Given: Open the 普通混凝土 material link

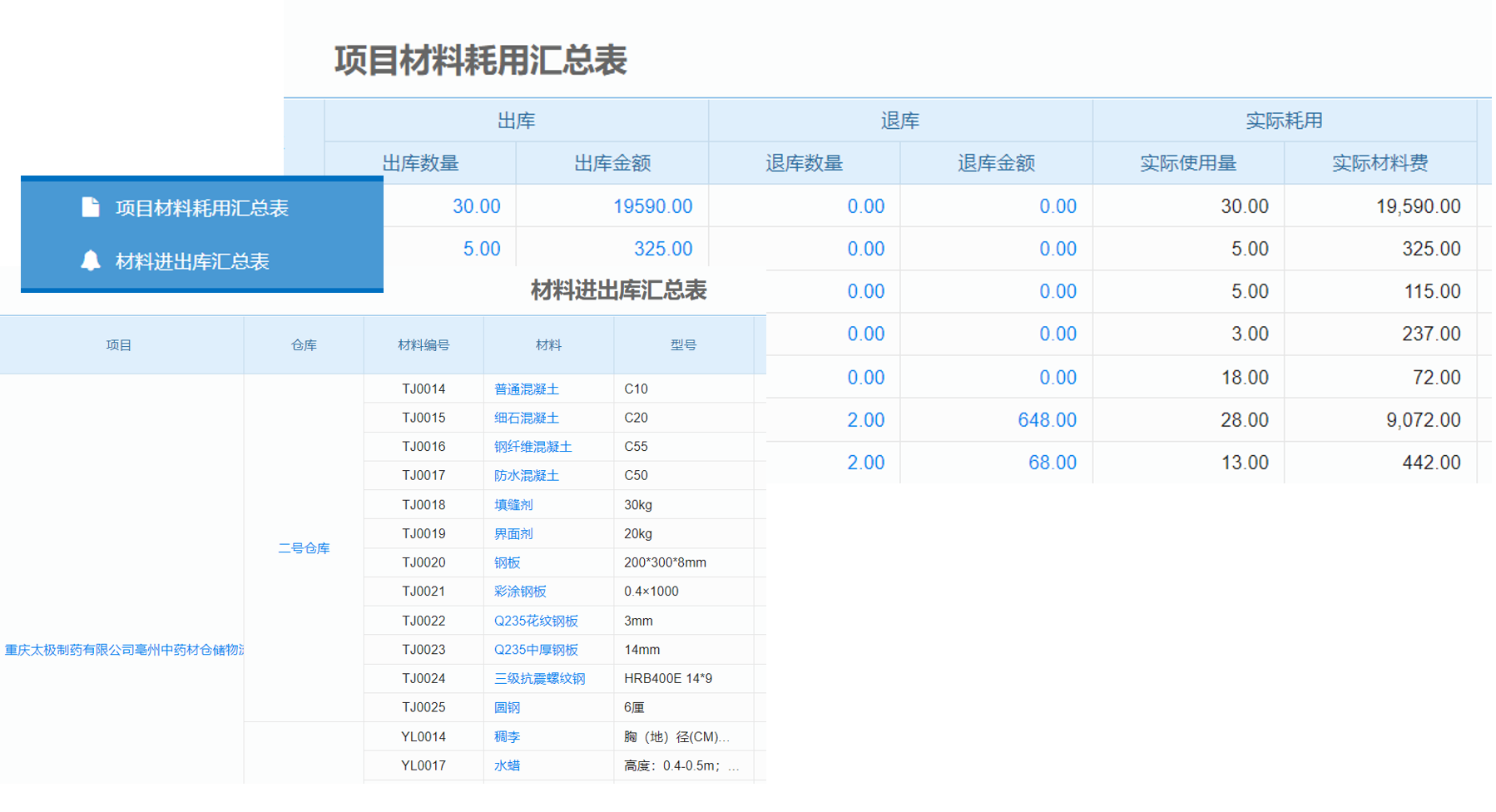Looking at the screenshot, I should (x=526, y=389).
